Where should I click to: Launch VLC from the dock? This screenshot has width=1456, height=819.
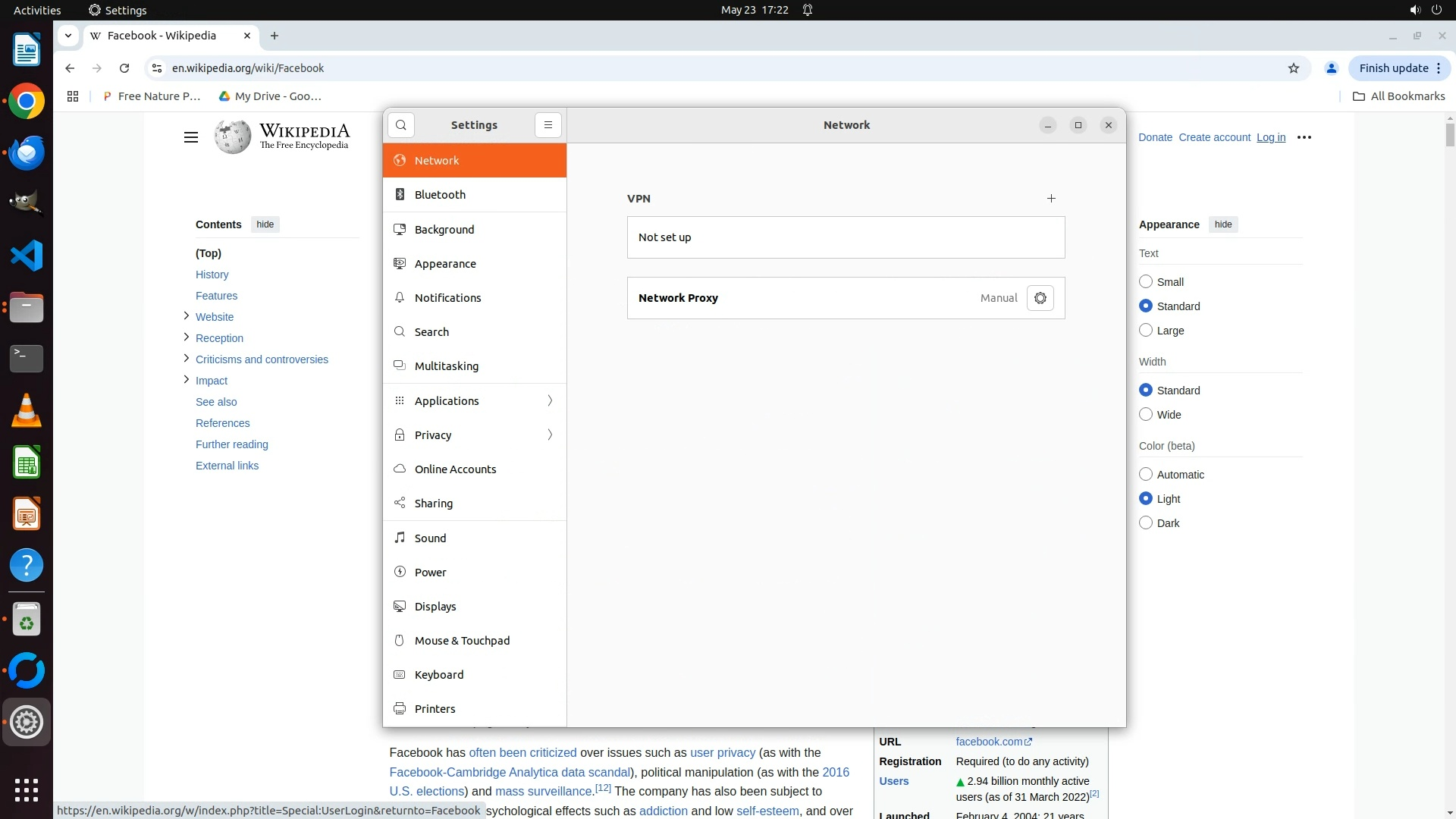coord(27,411)
